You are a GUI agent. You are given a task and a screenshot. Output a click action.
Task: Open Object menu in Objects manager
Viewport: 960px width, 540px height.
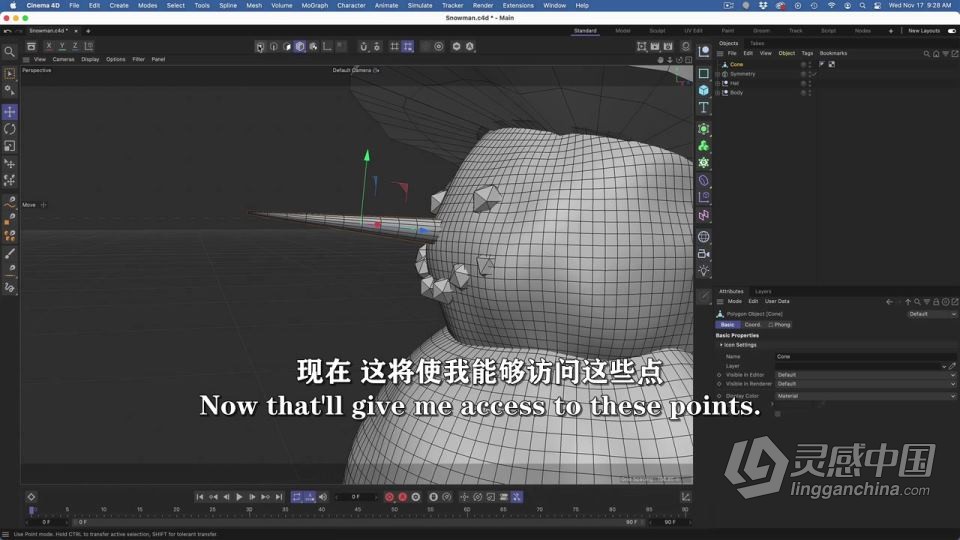tap(787, 53)
